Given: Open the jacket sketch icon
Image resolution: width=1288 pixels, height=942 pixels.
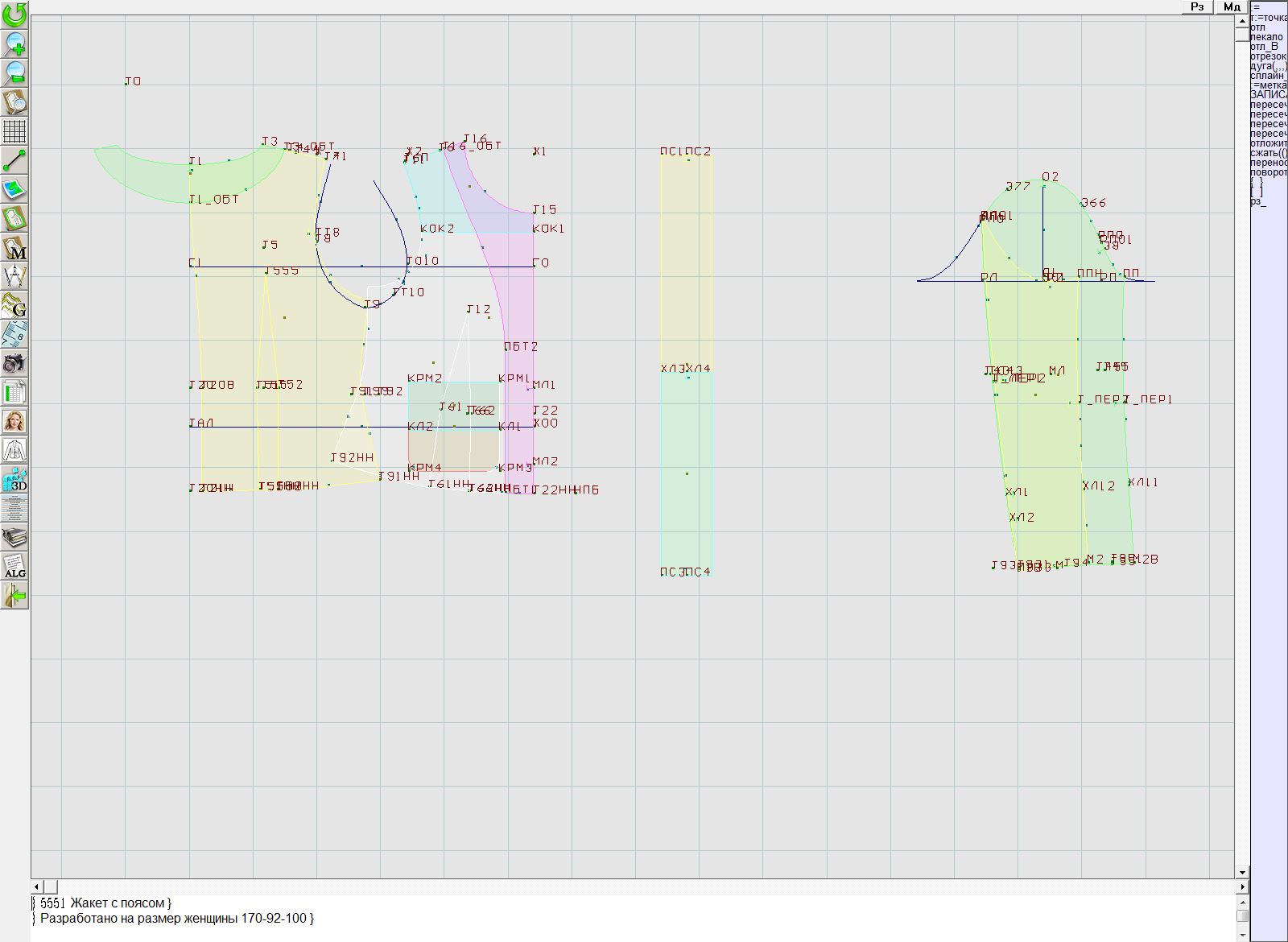Looking at the screenshot, I should (x=14, y=450).
